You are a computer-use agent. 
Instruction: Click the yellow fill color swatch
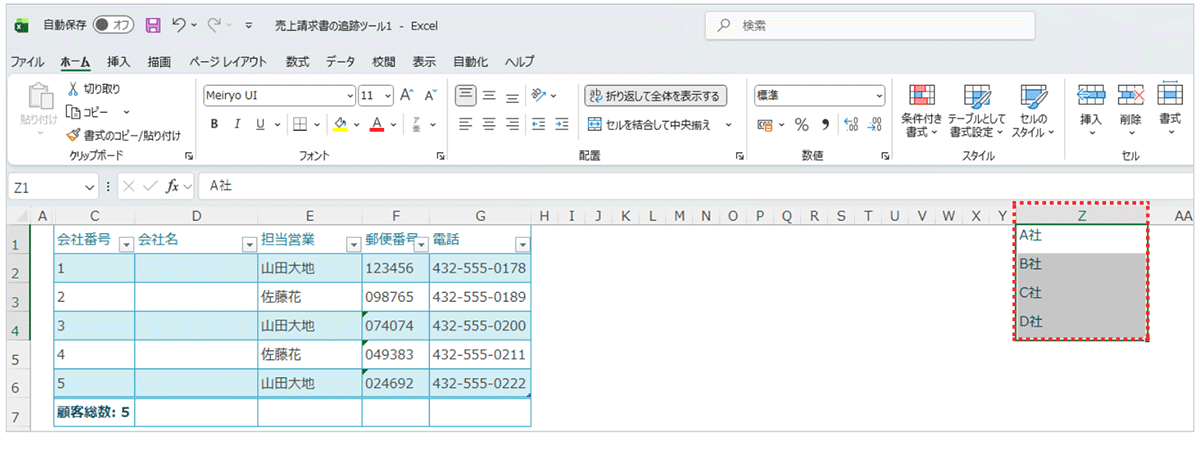pyautogui.click(x=340, y=125)
